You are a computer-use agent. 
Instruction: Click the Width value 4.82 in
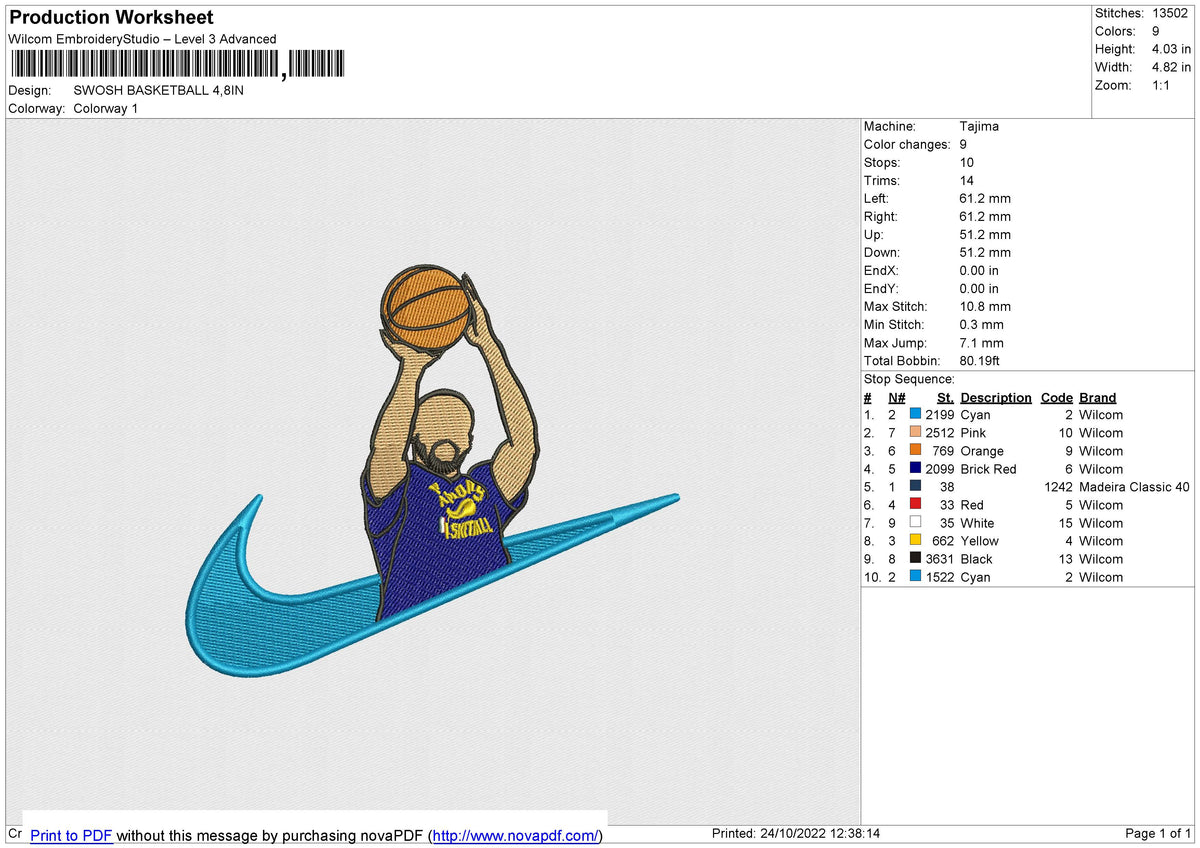[1171, 67]
